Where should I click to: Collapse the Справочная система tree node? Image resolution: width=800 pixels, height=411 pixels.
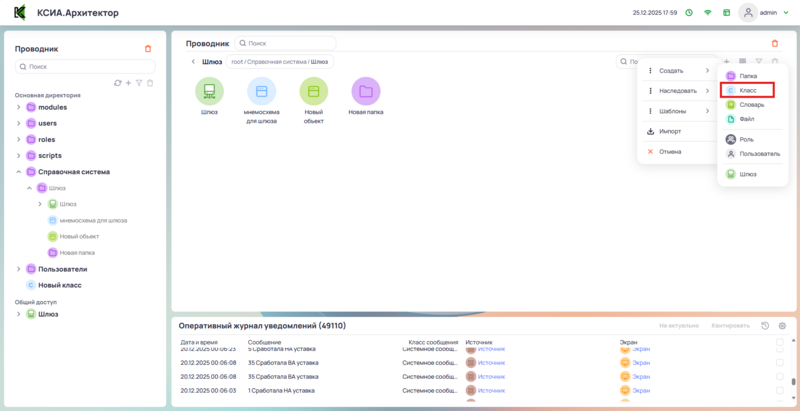pyautogui.click(x=18, y=171)
